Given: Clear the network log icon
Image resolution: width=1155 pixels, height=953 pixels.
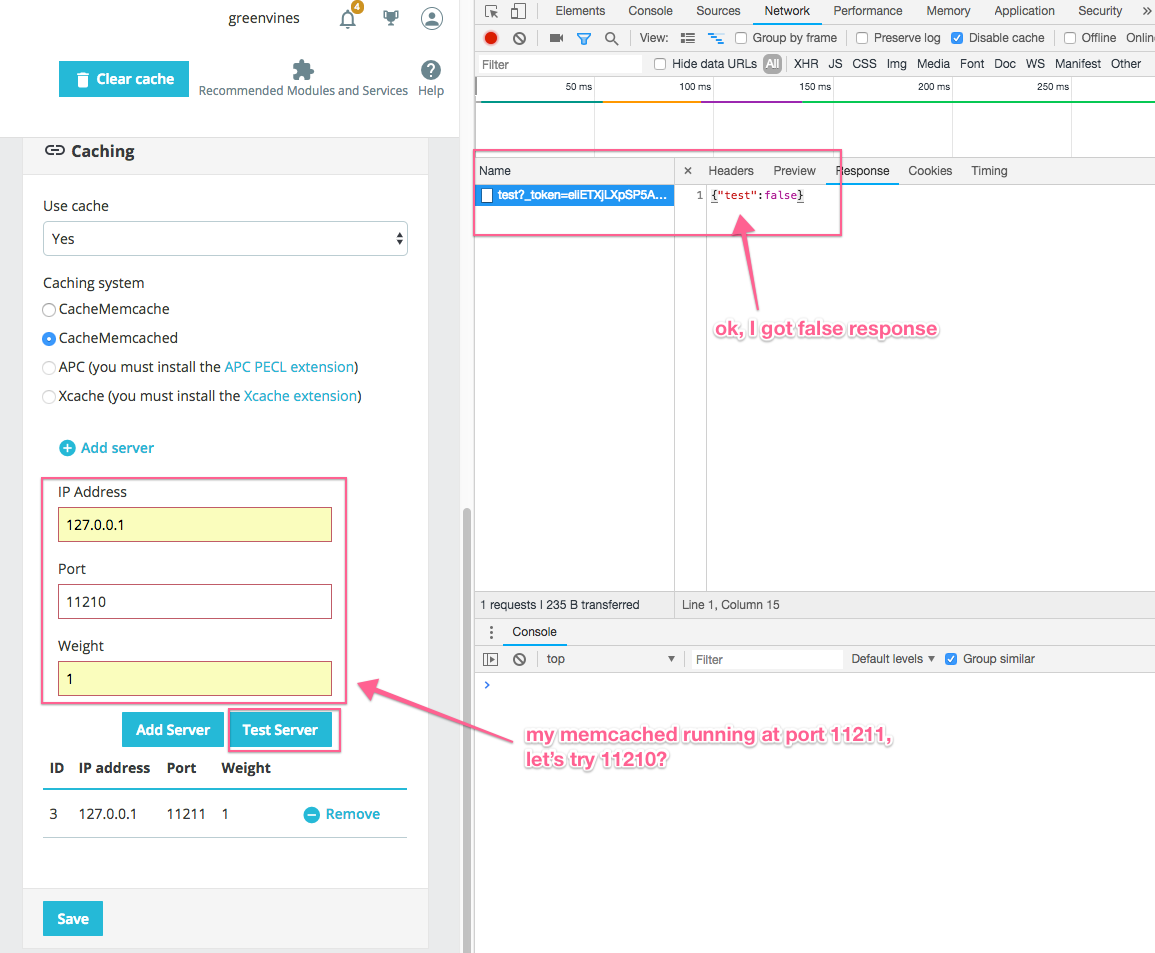Looking at the screenshot, I should pos(519,38).
